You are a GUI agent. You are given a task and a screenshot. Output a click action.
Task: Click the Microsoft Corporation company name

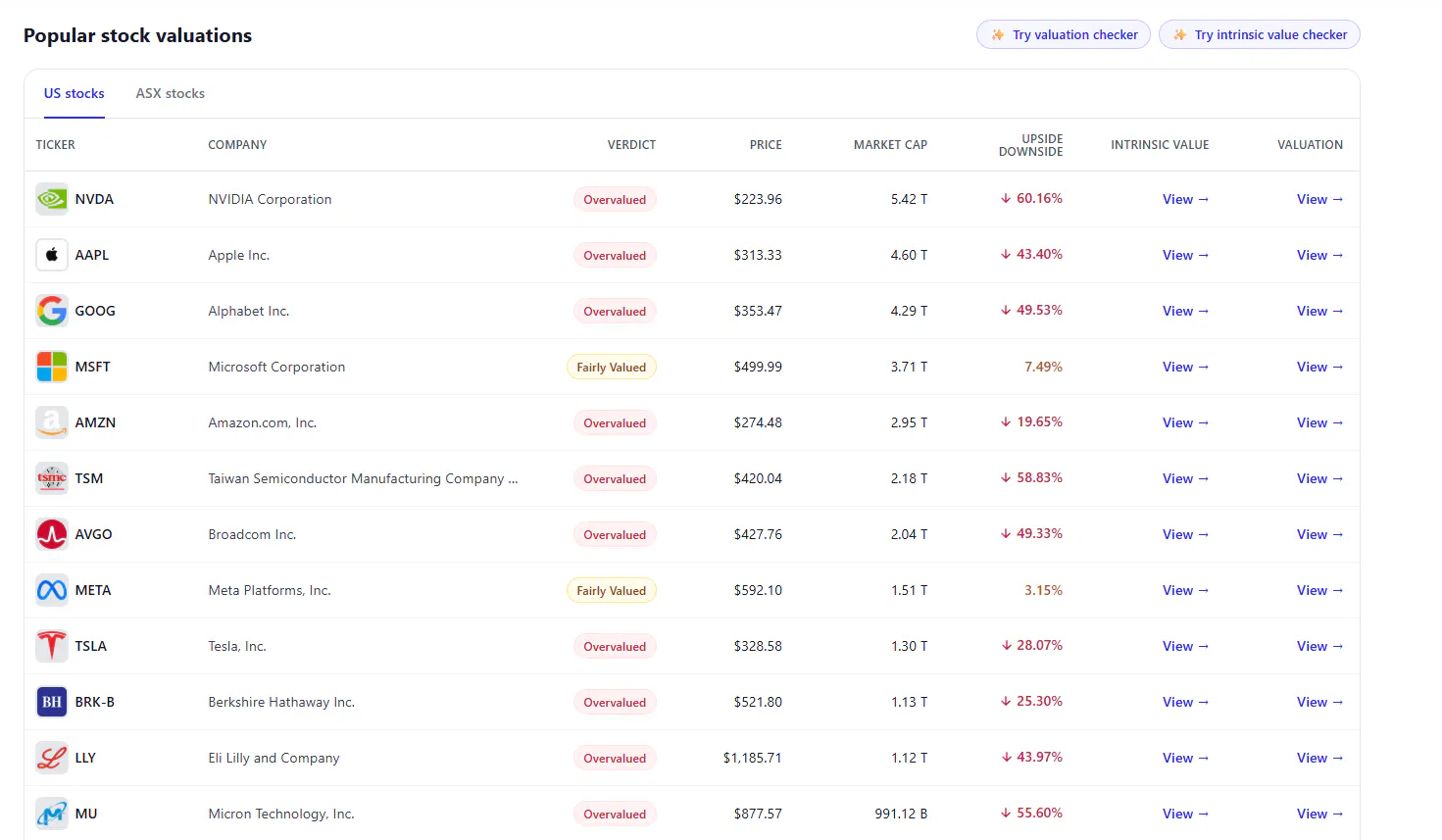pos(276,367)
